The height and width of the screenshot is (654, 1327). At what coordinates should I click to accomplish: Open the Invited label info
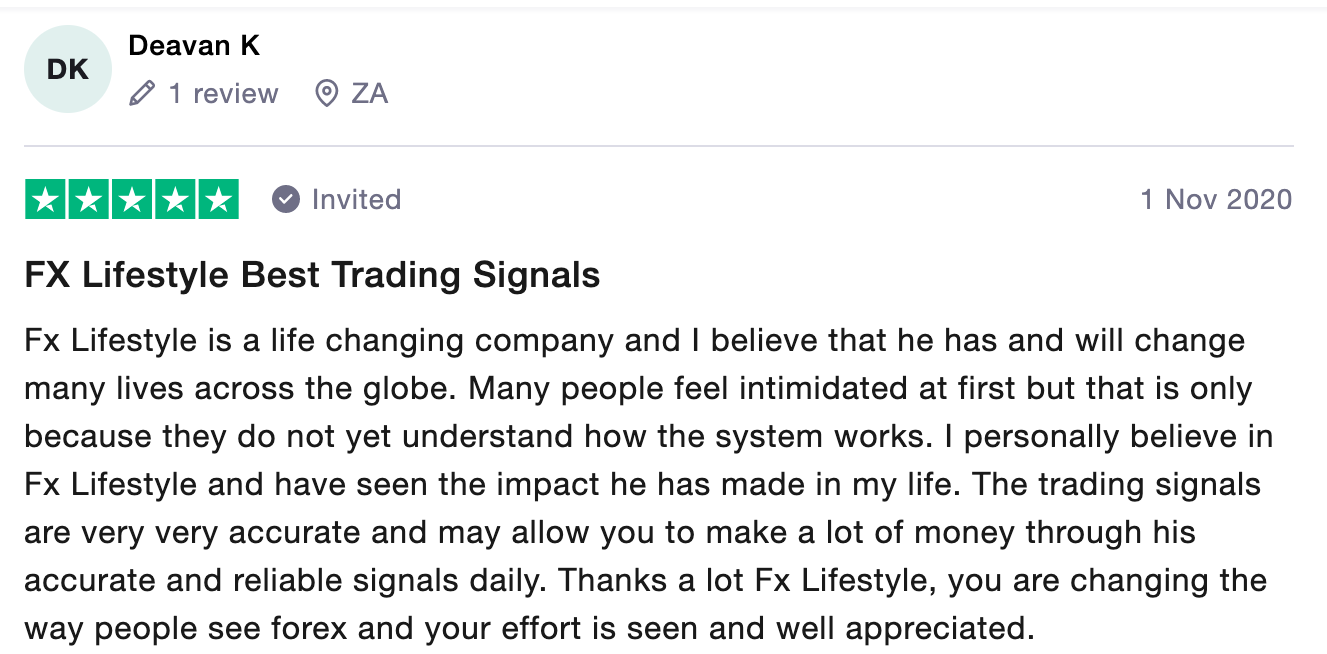click(356, 199)
